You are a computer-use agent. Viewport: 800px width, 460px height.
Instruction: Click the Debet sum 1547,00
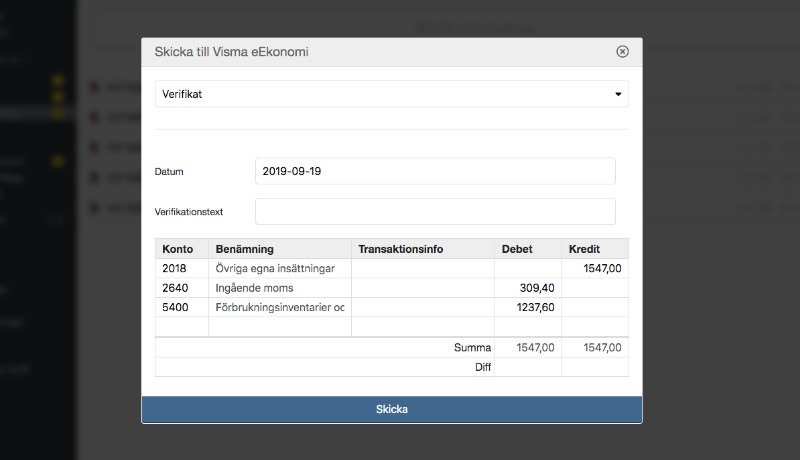pyautogui.click(x=535, y=347)
